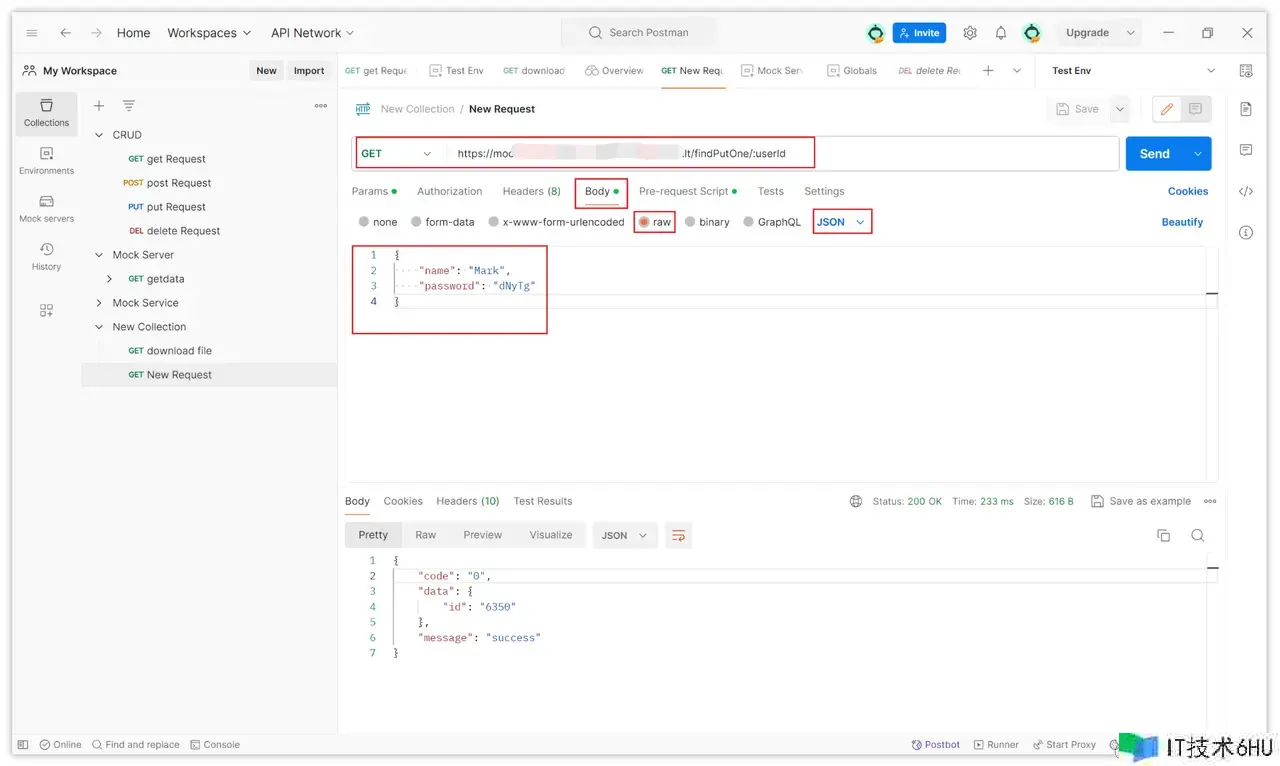
Task: Send the request
Action: point(1155,154)
